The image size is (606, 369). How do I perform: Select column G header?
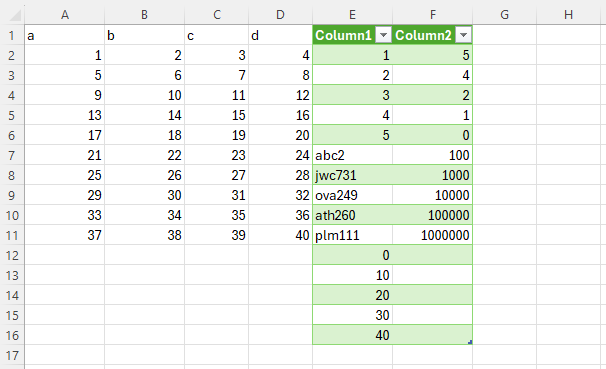[504, 15]
